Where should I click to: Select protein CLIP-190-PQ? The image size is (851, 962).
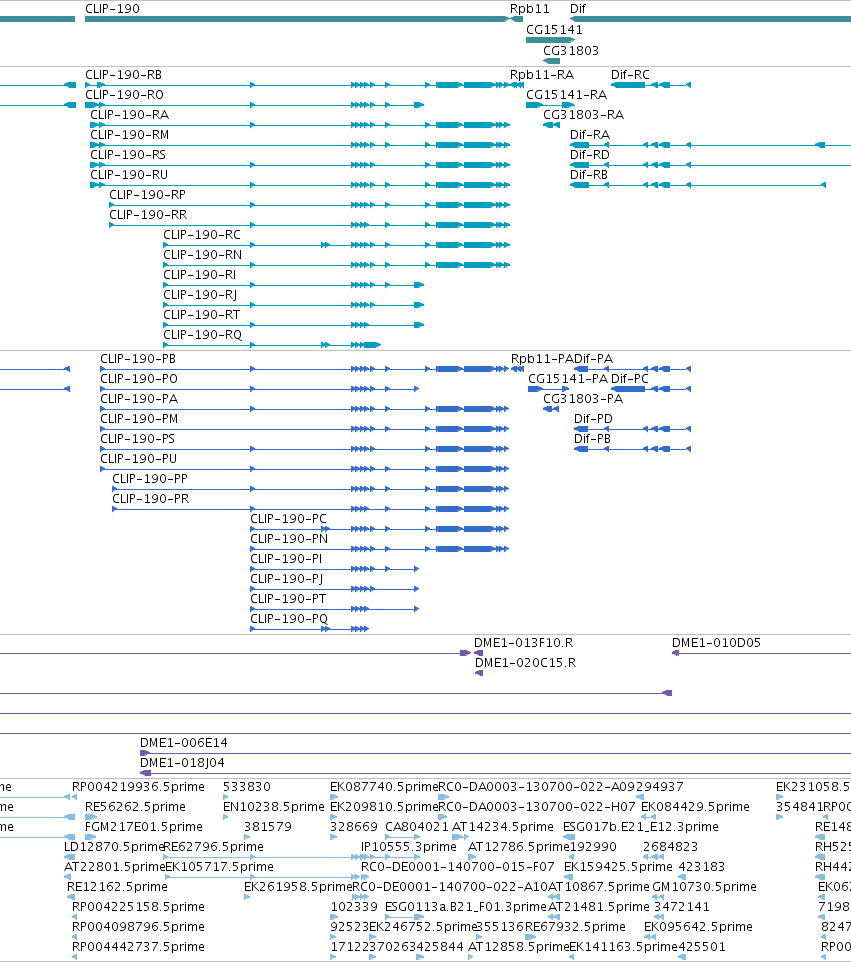pyautogui.click(x=309, y=629)
